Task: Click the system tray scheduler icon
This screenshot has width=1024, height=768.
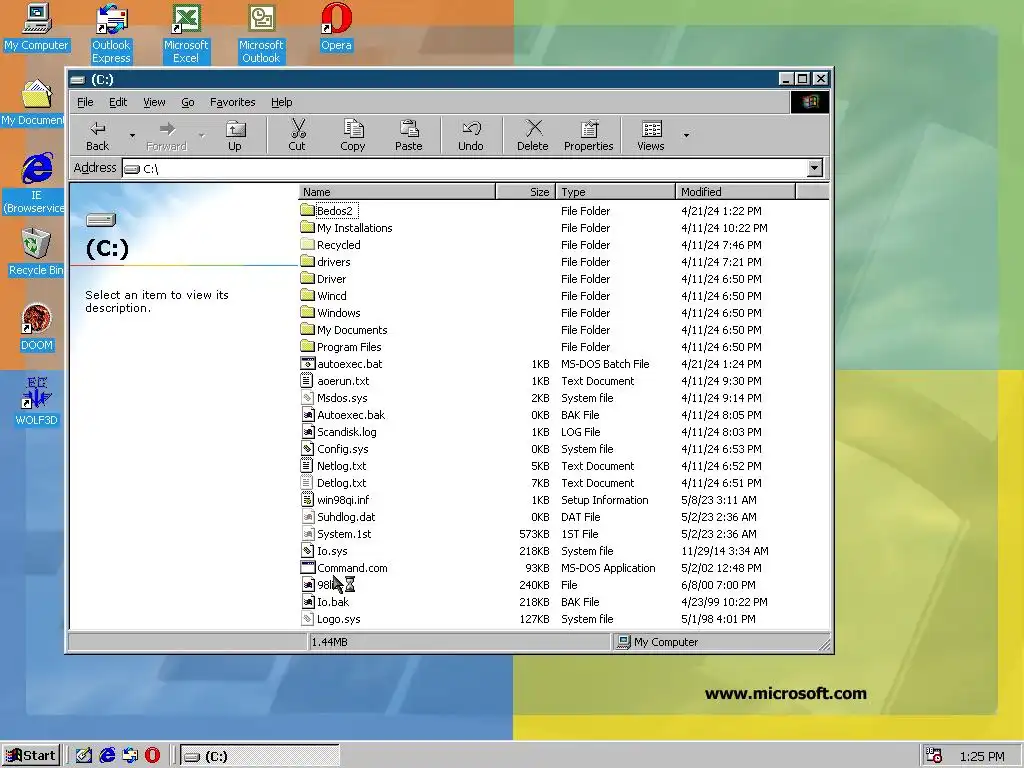Action: 934,756
